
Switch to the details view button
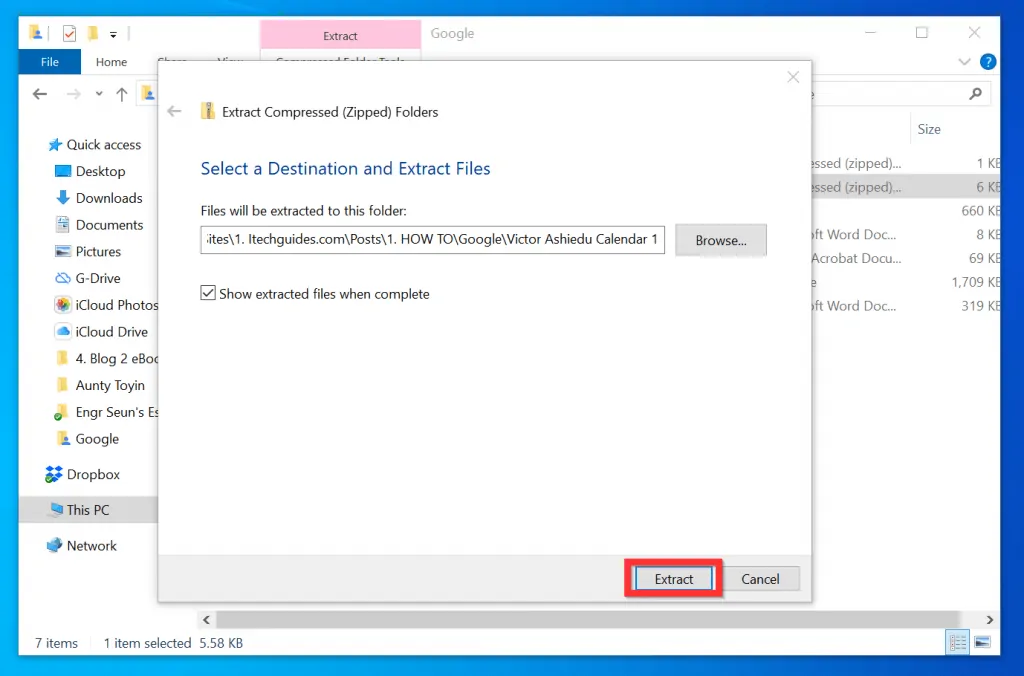(x=957, y=642)
